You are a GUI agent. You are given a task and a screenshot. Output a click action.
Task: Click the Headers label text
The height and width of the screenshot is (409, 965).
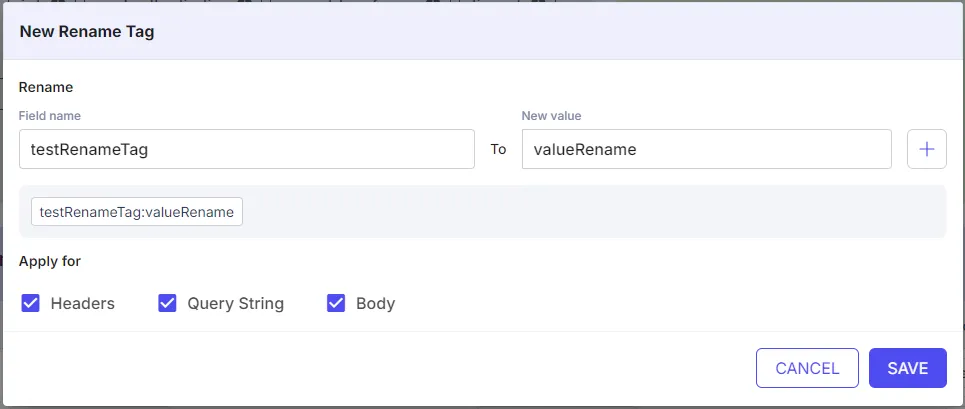(82, 304)
